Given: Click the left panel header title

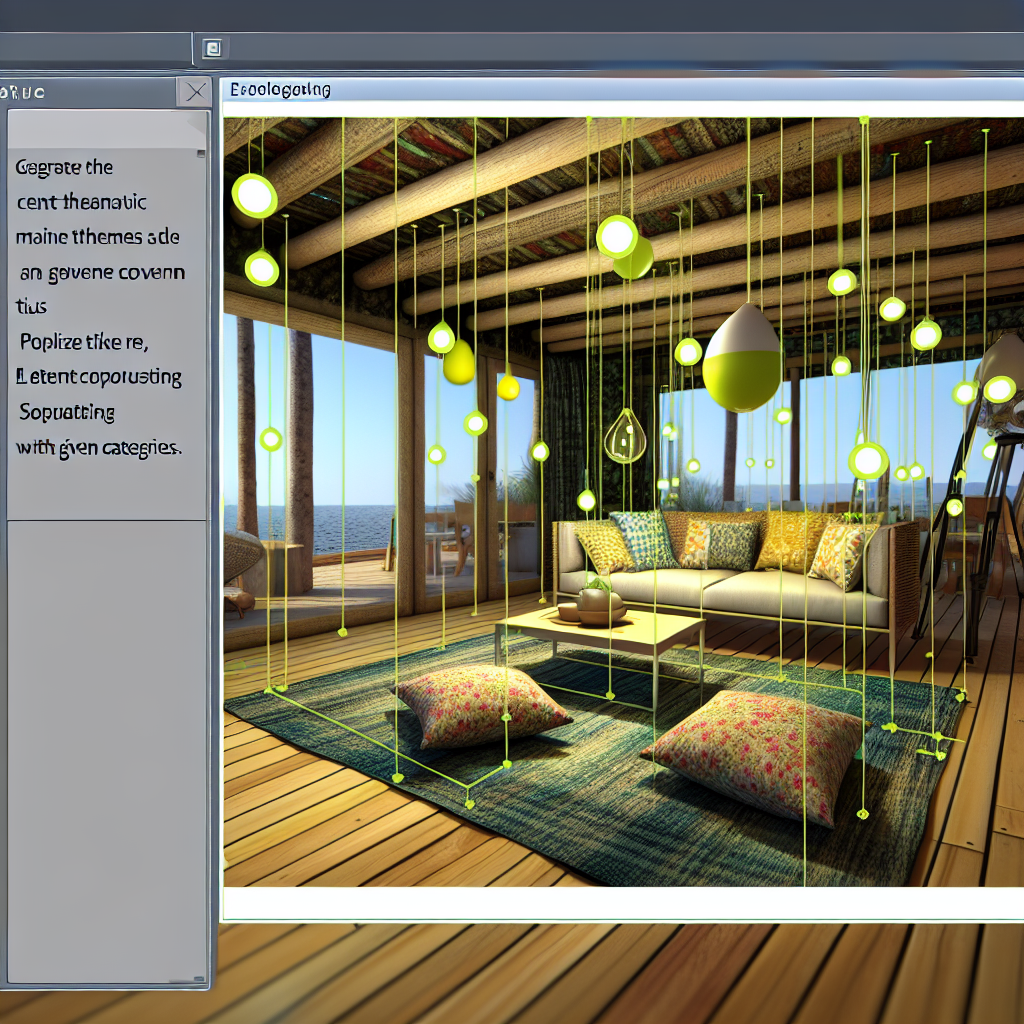Looking at the screenshot, I should pyautogui.click(x=24, y=93).
